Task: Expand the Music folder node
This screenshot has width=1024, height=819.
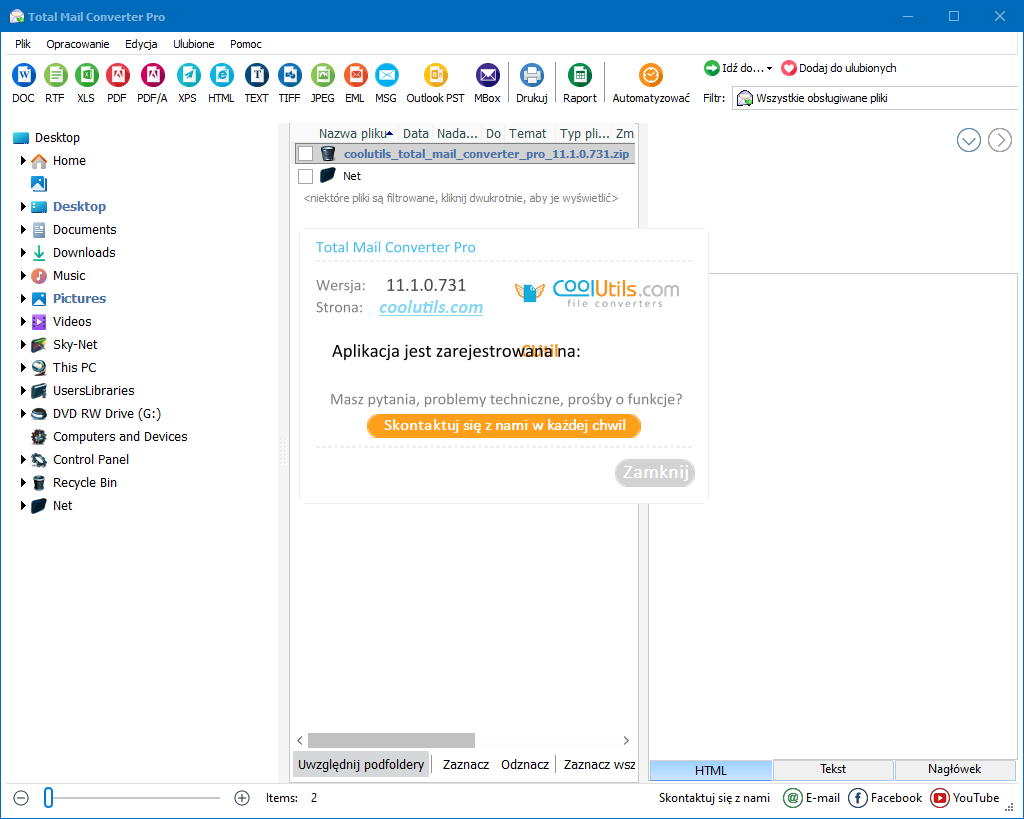Action: [x=23, y=276]
